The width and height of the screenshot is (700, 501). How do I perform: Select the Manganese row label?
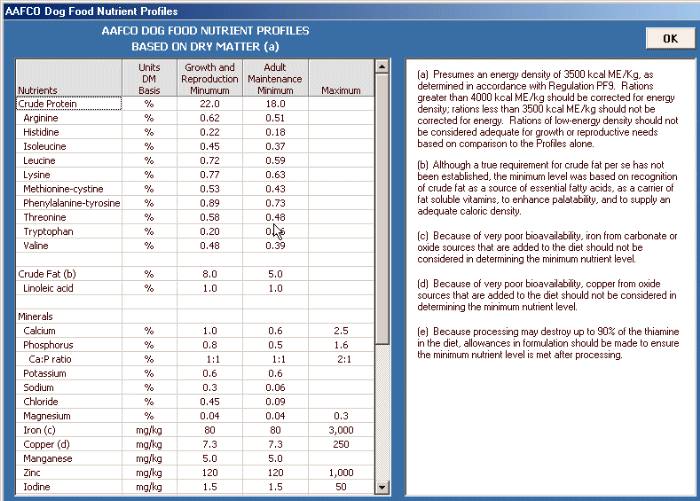(x=47, y=459)
